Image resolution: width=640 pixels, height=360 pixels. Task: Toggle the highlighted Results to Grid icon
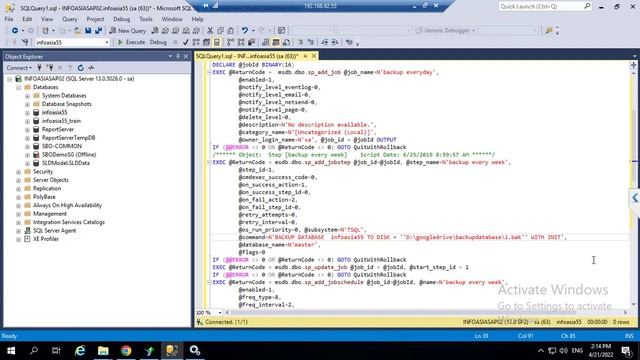tap(276, 42)
